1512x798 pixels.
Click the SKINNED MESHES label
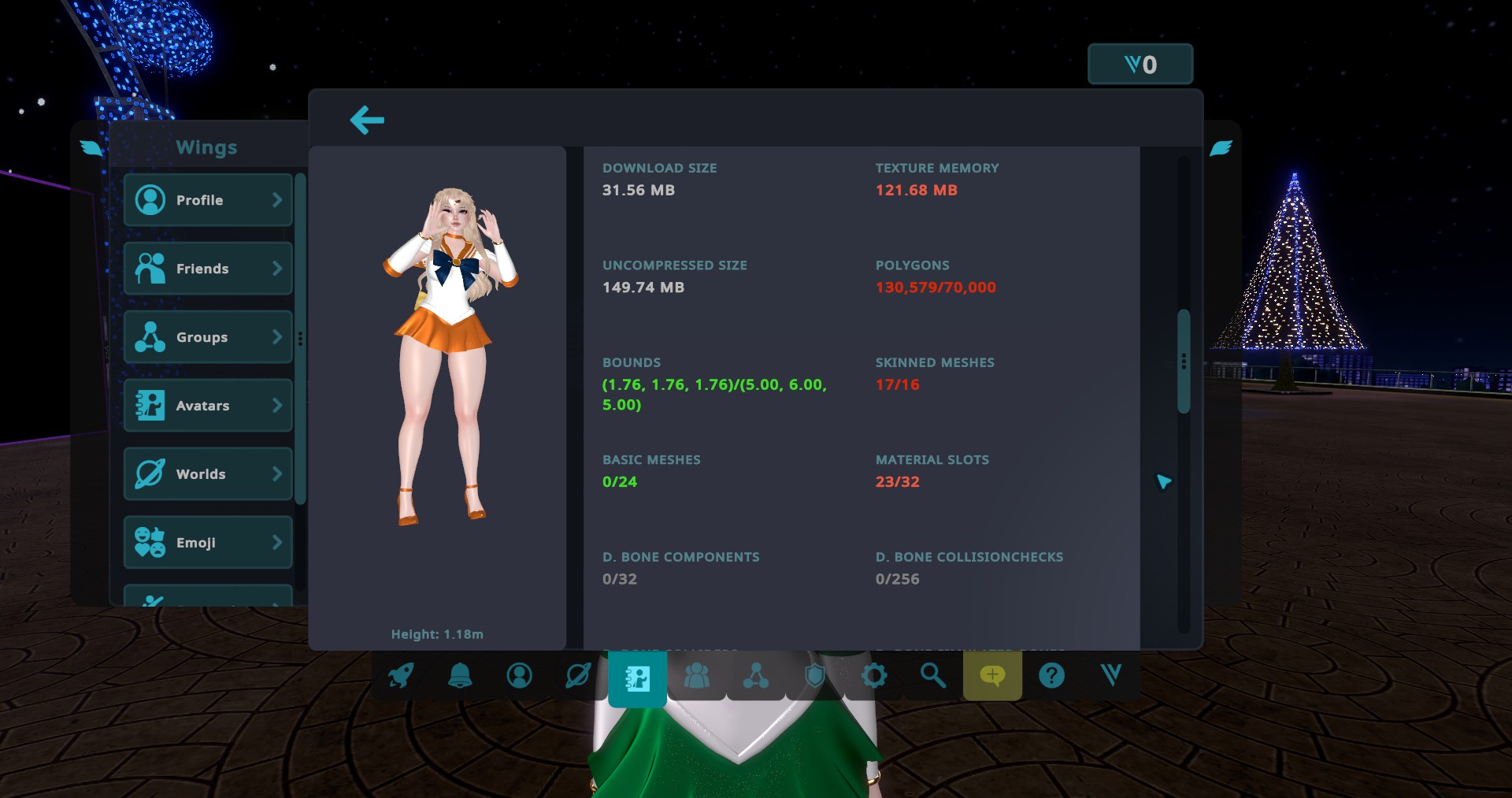tap(935, 362)
